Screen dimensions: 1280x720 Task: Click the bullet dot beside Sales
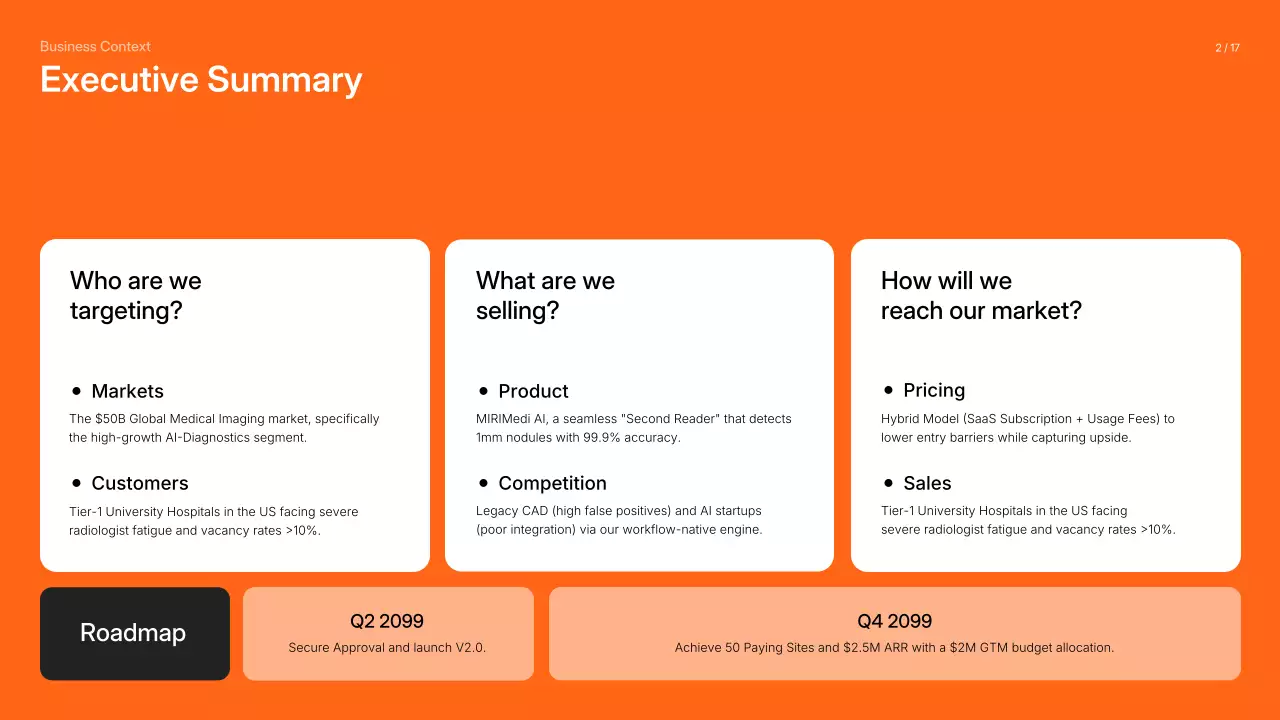(x=889, y=483)
